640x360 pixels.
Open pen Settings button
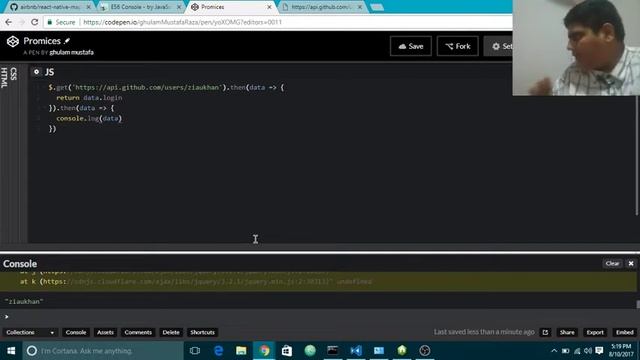click(x=498, y=46)
